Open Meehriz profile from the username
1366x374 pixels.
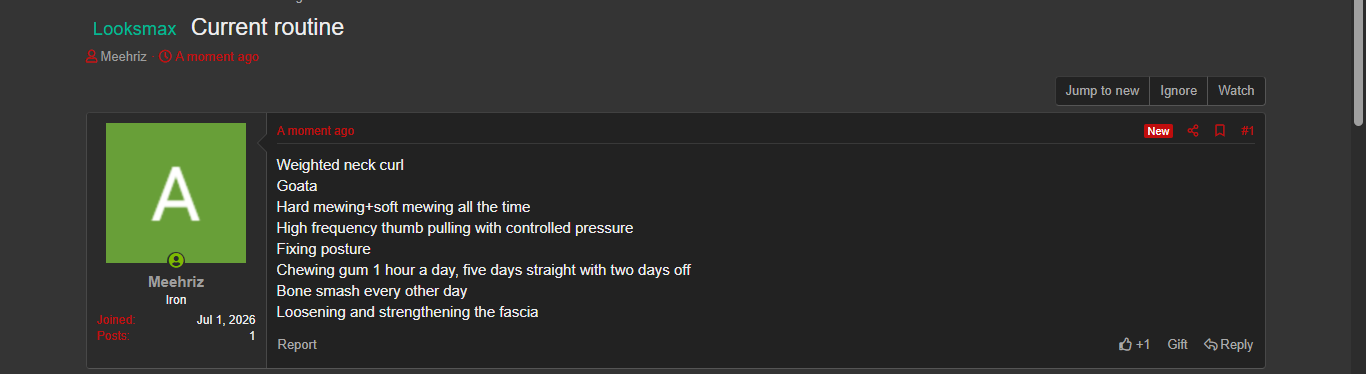coord(176,282)
